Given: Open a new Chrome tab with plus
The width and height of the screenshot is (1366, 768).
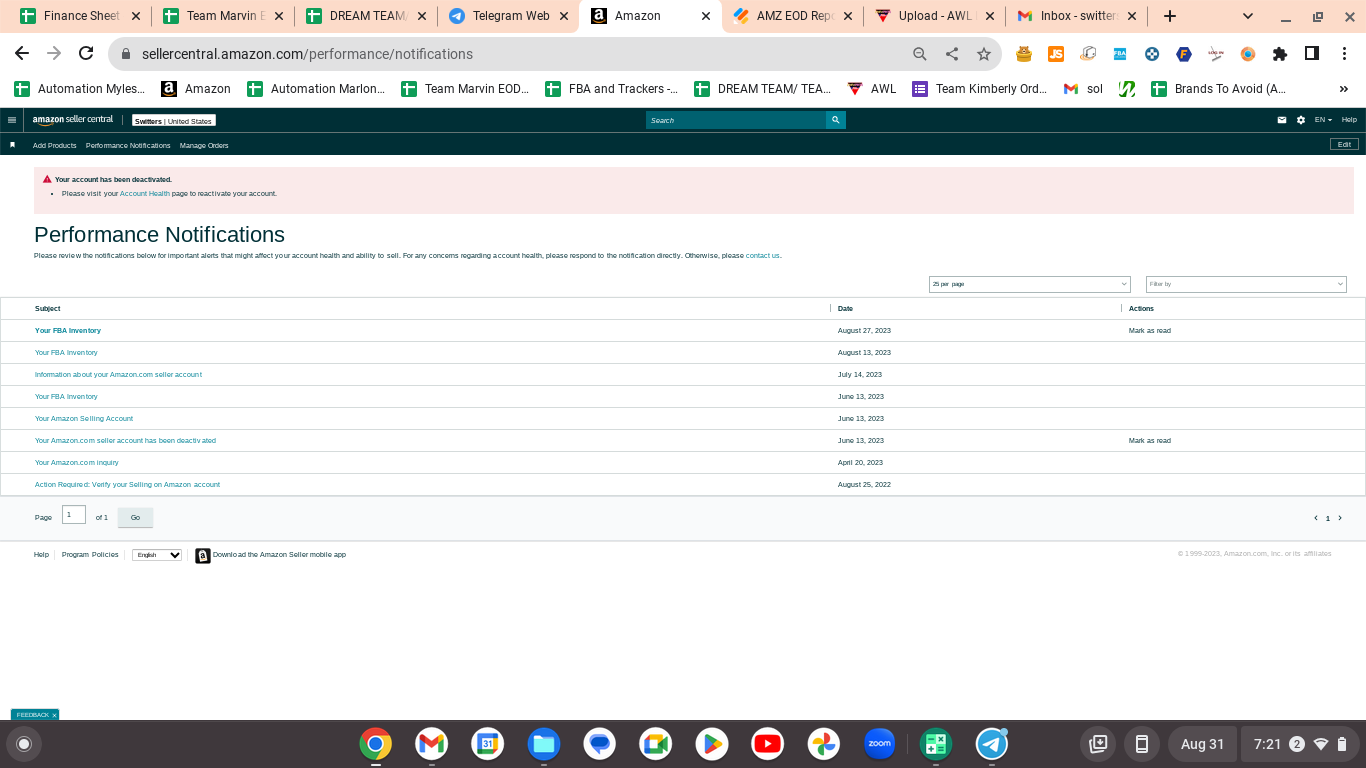Looking at the screenshot, I should pyautogui.click(x=1170, y=16).
